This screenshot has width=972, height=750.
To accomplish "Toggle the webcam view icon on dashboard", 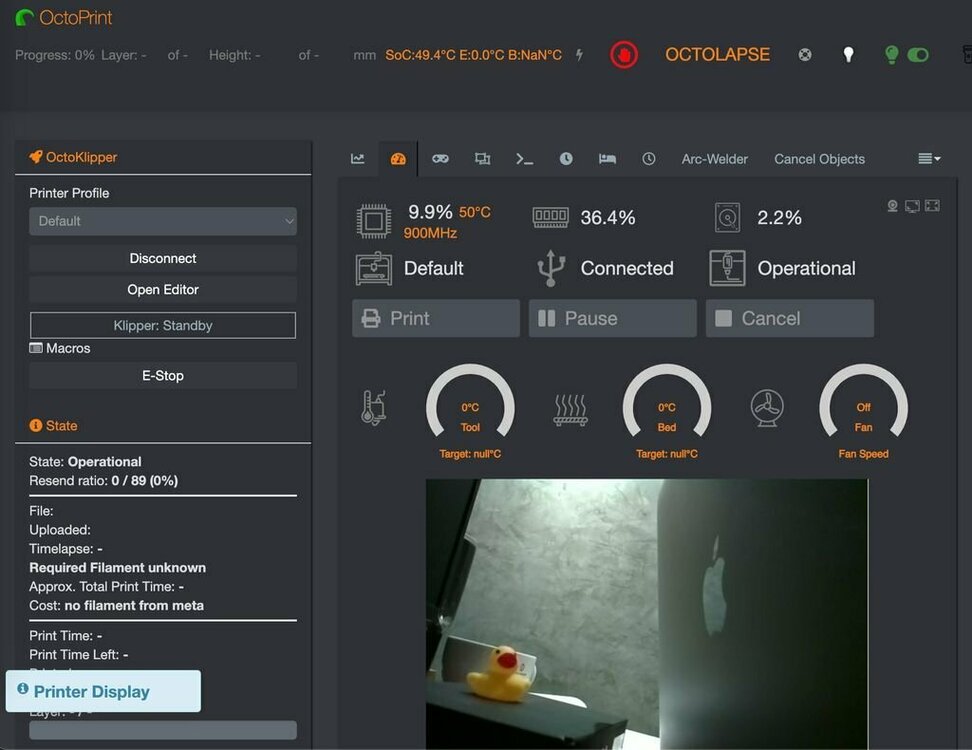I will point(892,205).
